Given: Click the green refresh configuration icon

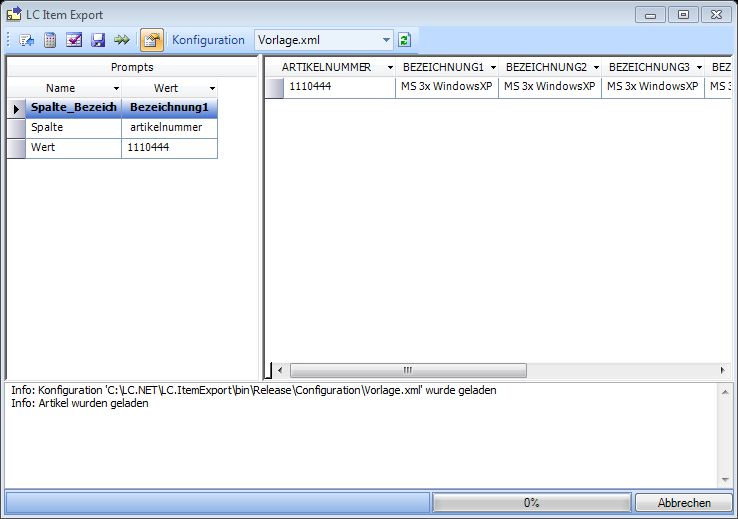Looking at the screenshot, I should tap(405, 40).
